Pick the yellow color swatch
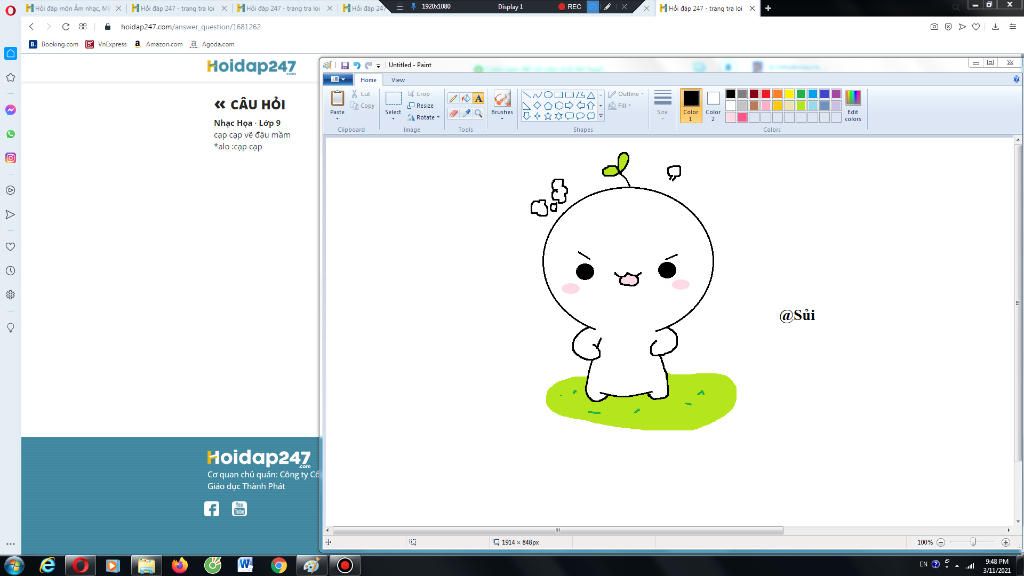The image size is (1024, 576). 789,94
